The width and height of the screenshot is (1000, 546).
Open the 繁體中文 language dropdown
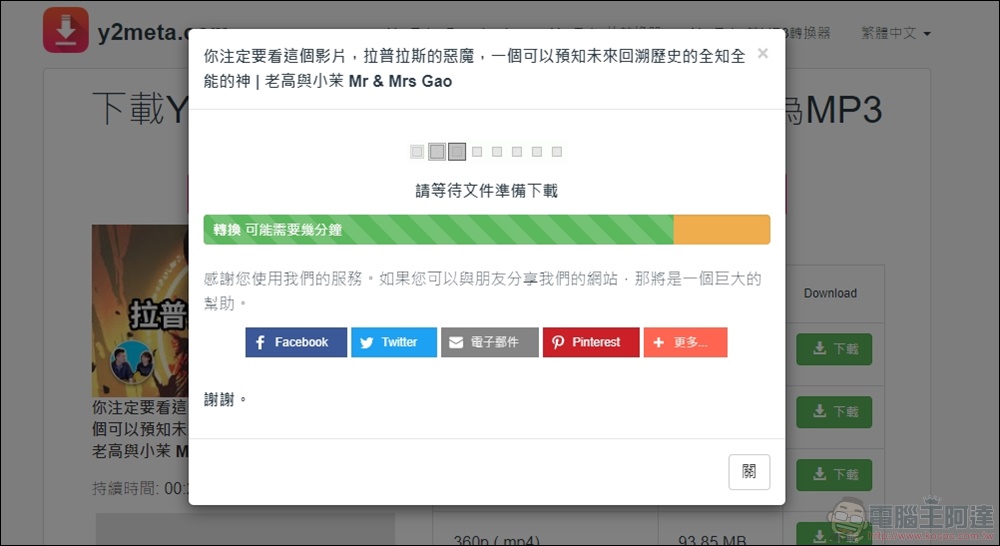(x=895, y=33)
